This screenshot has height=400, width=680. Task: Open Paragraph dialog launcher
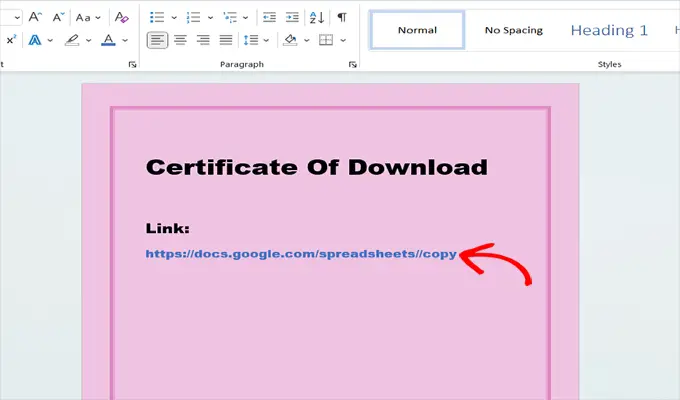[353, 65]
